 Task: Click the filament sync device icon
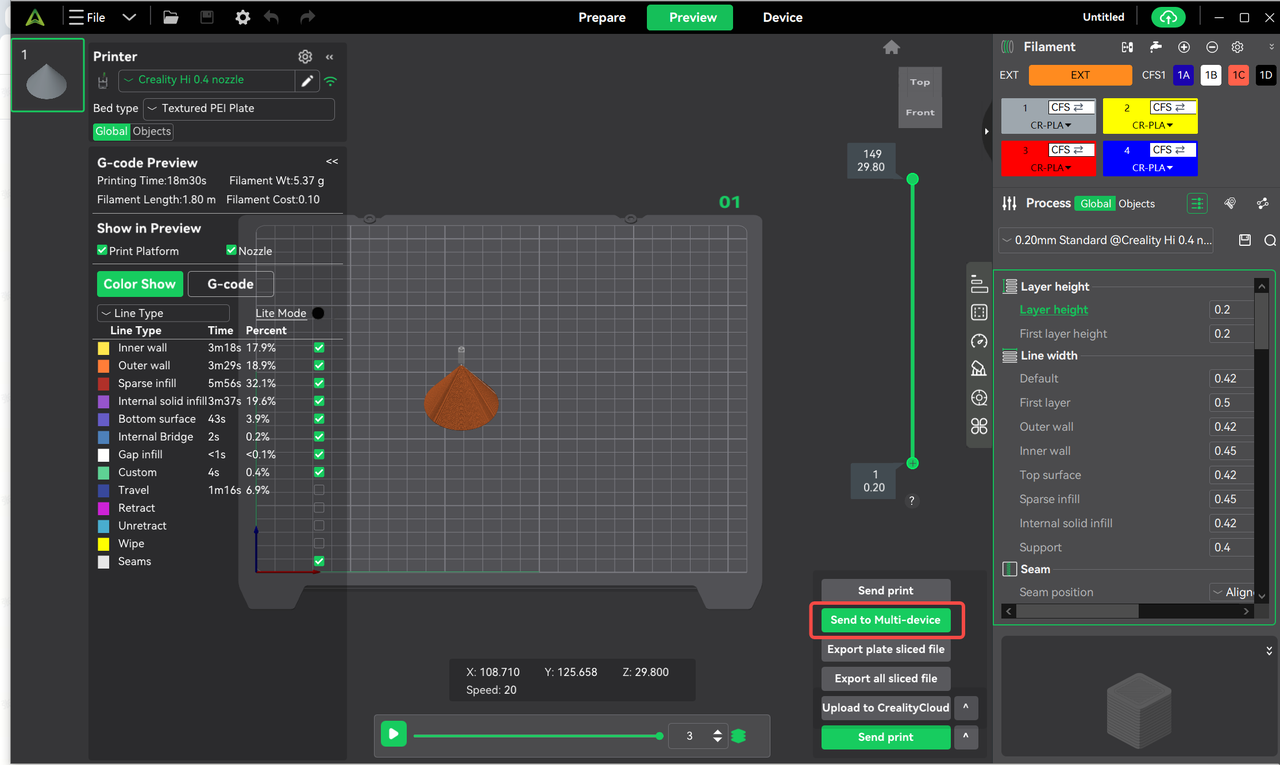(x=1127, y=47)
